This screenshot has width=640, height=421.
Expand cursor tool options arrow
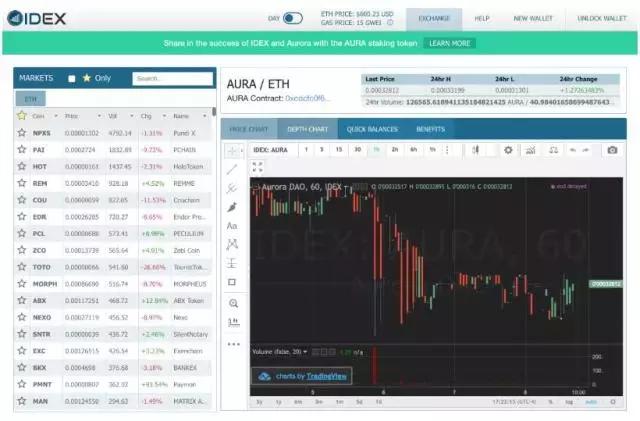tap(242, 151)
